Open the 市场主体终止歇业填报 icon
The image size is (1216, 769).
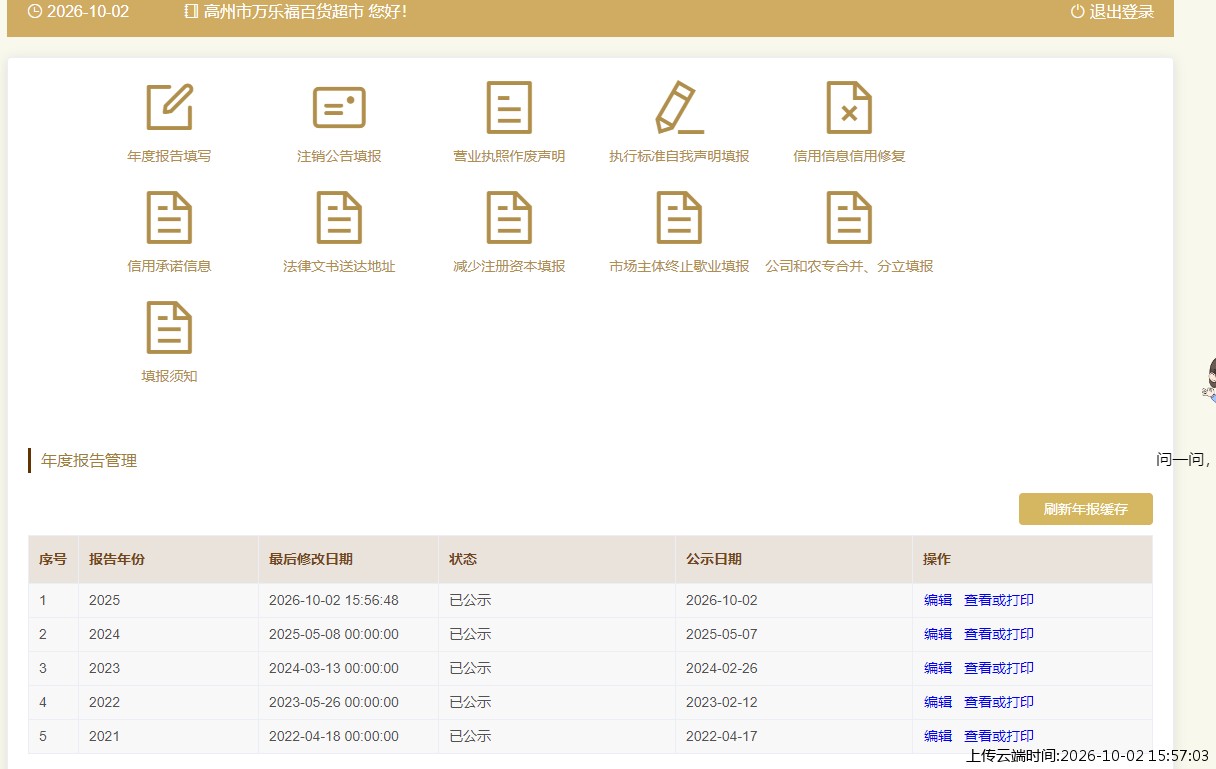pyautogui.click(x=679, y=217)
